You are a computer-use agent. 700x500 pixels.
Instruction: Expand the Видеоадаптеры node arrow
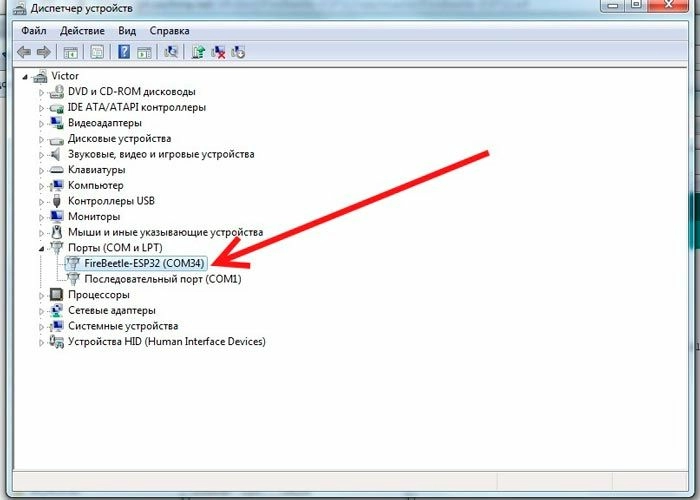coord(42,123)
